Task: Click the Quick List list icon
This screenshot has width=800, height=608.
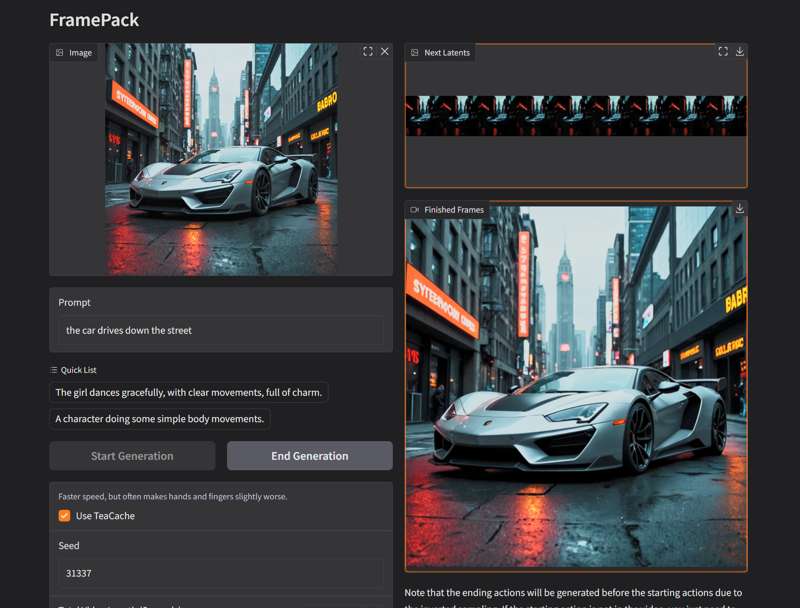Action: pyautogui.click(x=54, y=370)
